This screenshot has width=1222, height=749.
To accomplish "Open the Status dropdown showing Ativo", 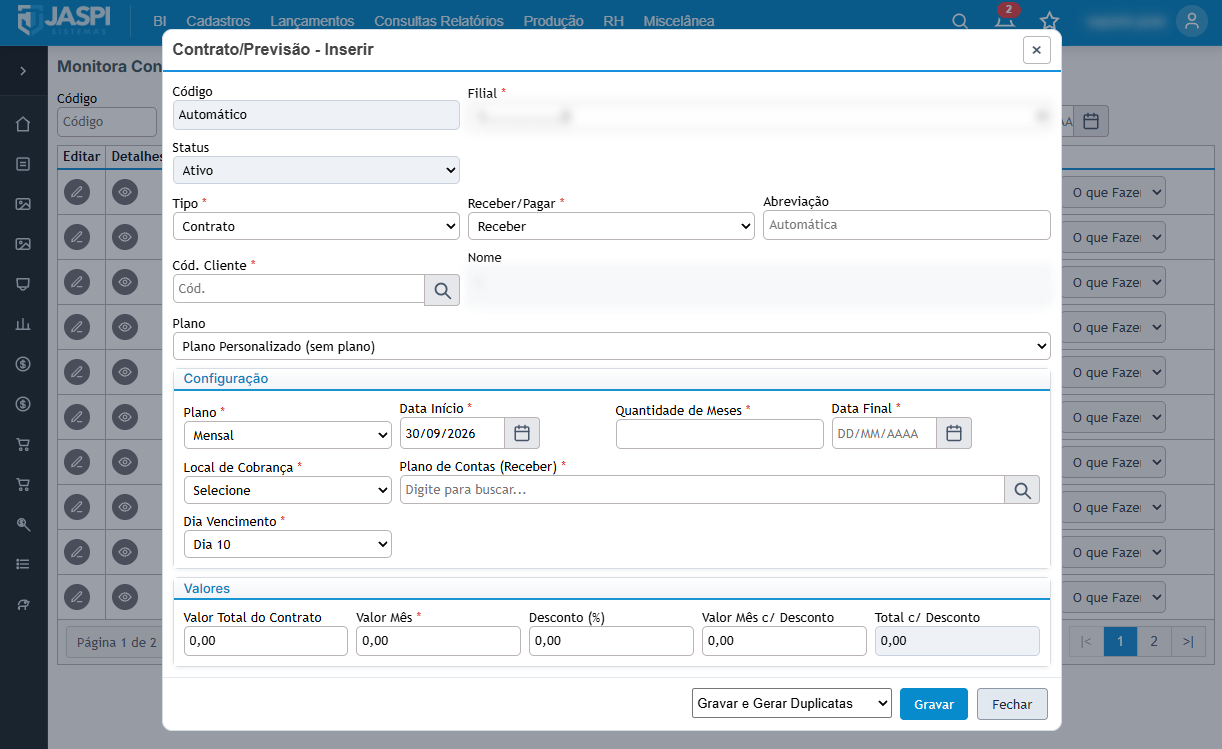I will coord(316,170).
